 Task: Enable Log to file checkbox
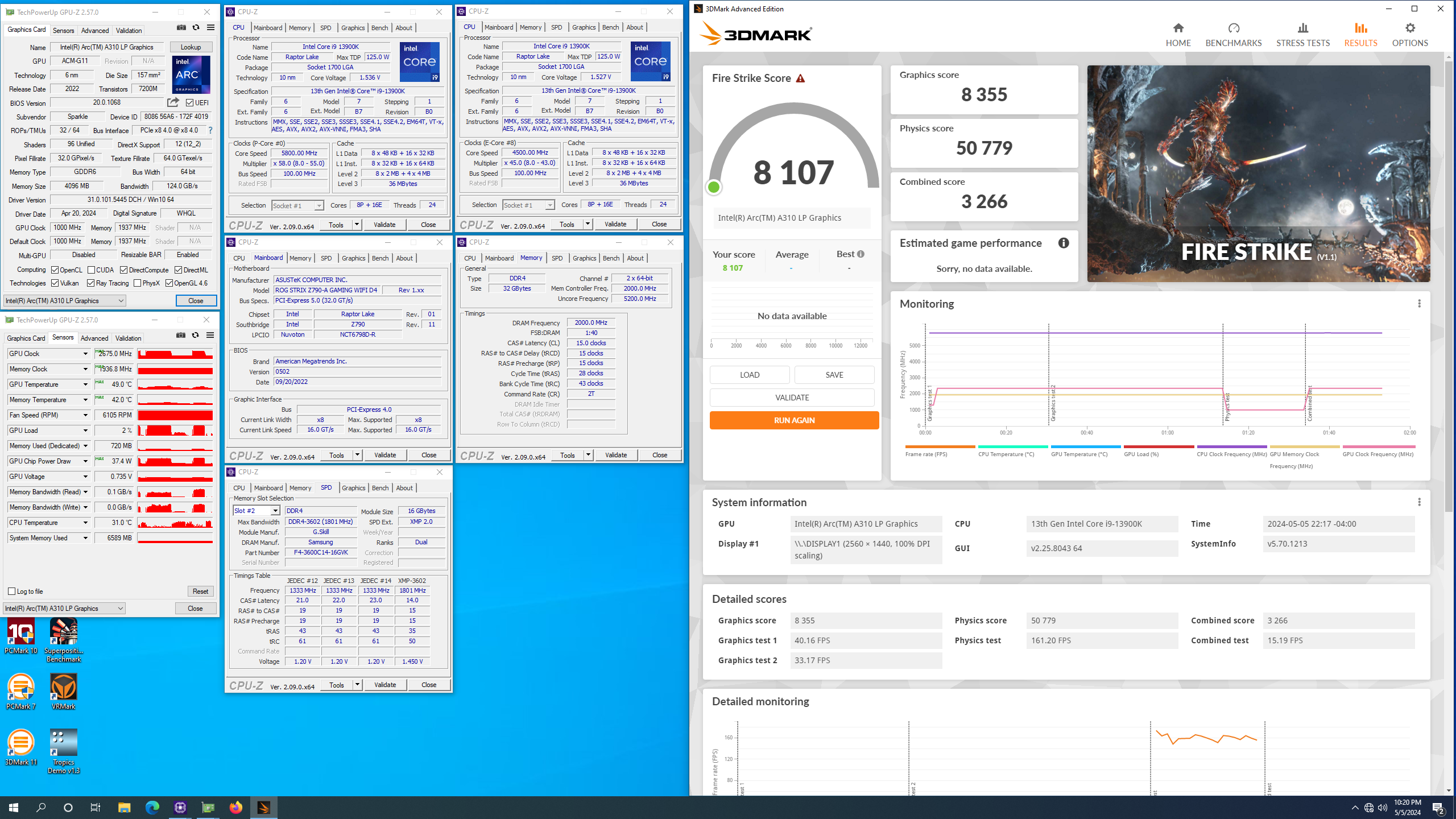coord(12,591)
